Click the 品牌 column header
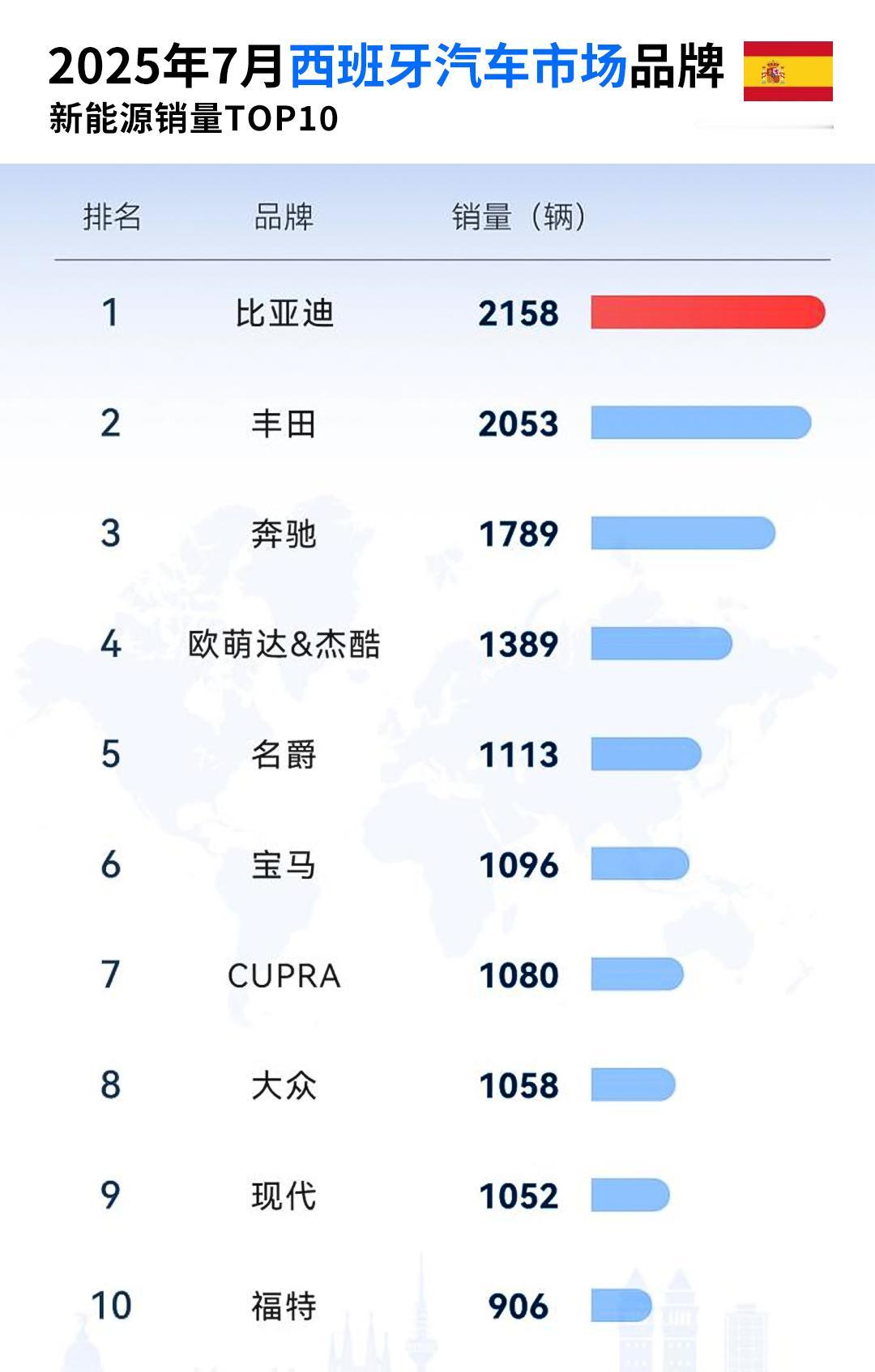 [284, 217]
